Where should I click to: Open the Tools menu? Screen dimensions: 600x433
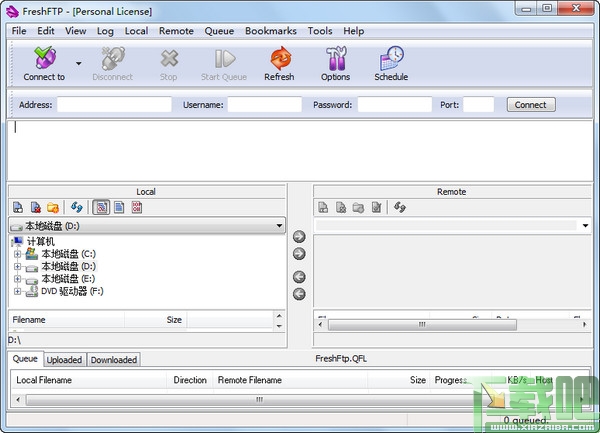(x=320, y=31)
